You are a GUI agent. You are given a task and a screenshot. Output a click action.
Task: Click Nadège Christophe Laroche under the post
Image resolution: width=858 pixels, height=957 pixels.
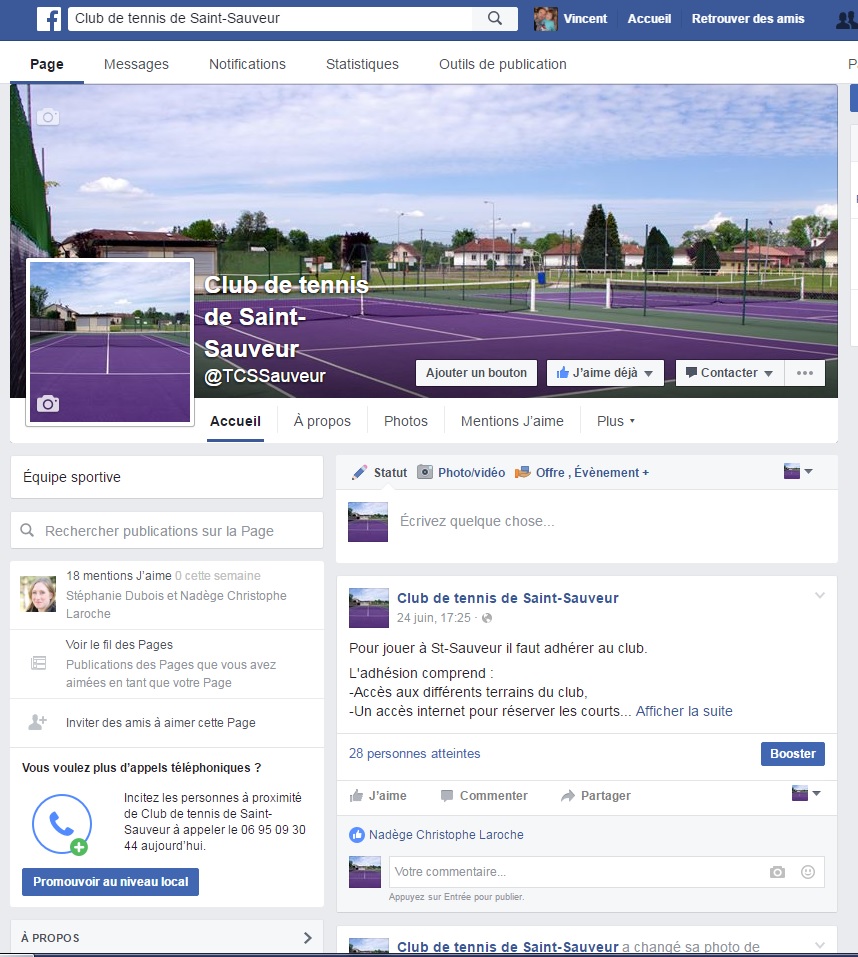446,835
